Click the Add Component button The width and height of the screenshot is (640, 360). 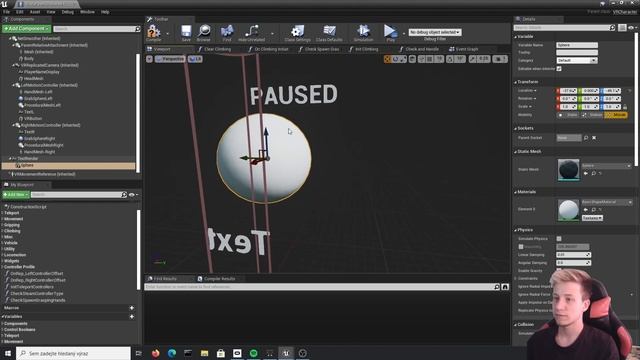[26, 29]
